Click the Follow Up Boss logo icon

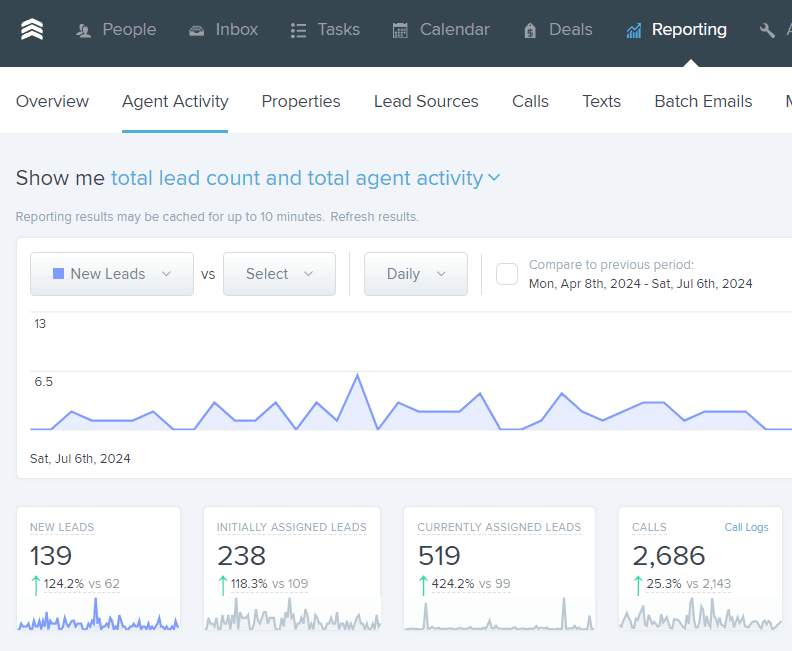click(32, 29)
